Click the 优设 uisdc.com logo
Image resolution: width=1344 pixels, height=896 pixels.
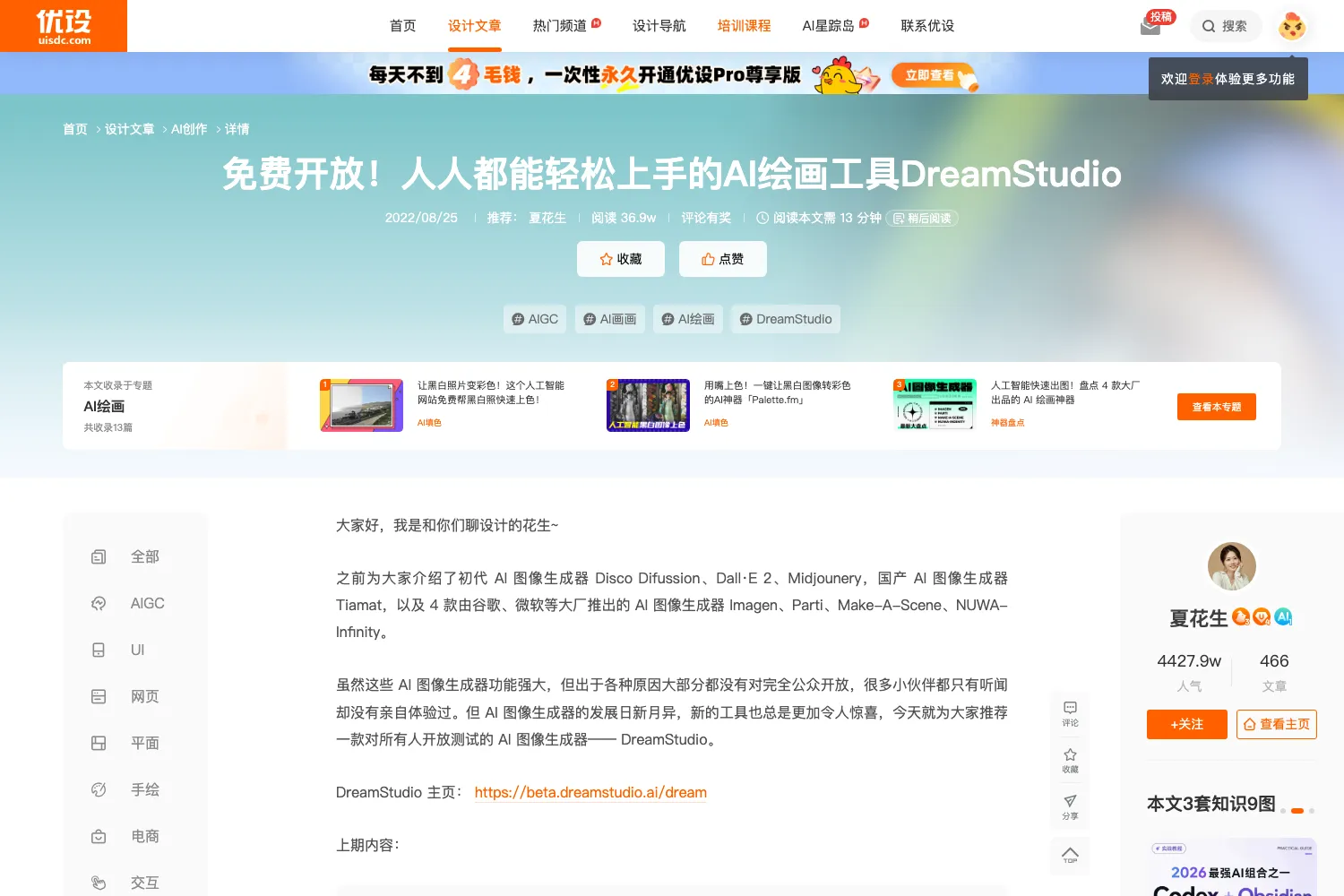coord(64,26)
